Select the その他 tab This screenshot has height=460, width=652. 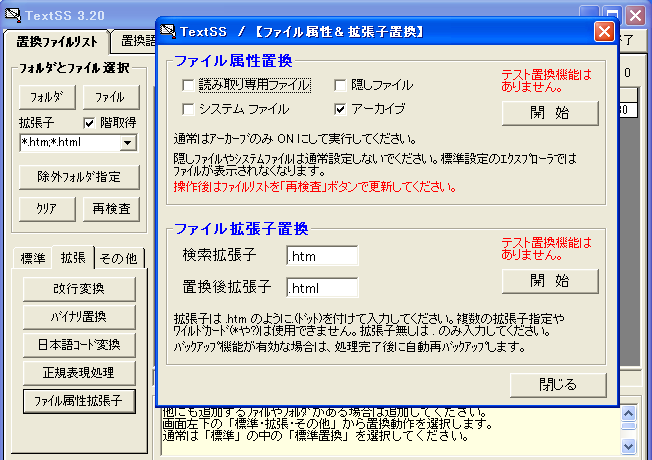(x=119, y=258)
